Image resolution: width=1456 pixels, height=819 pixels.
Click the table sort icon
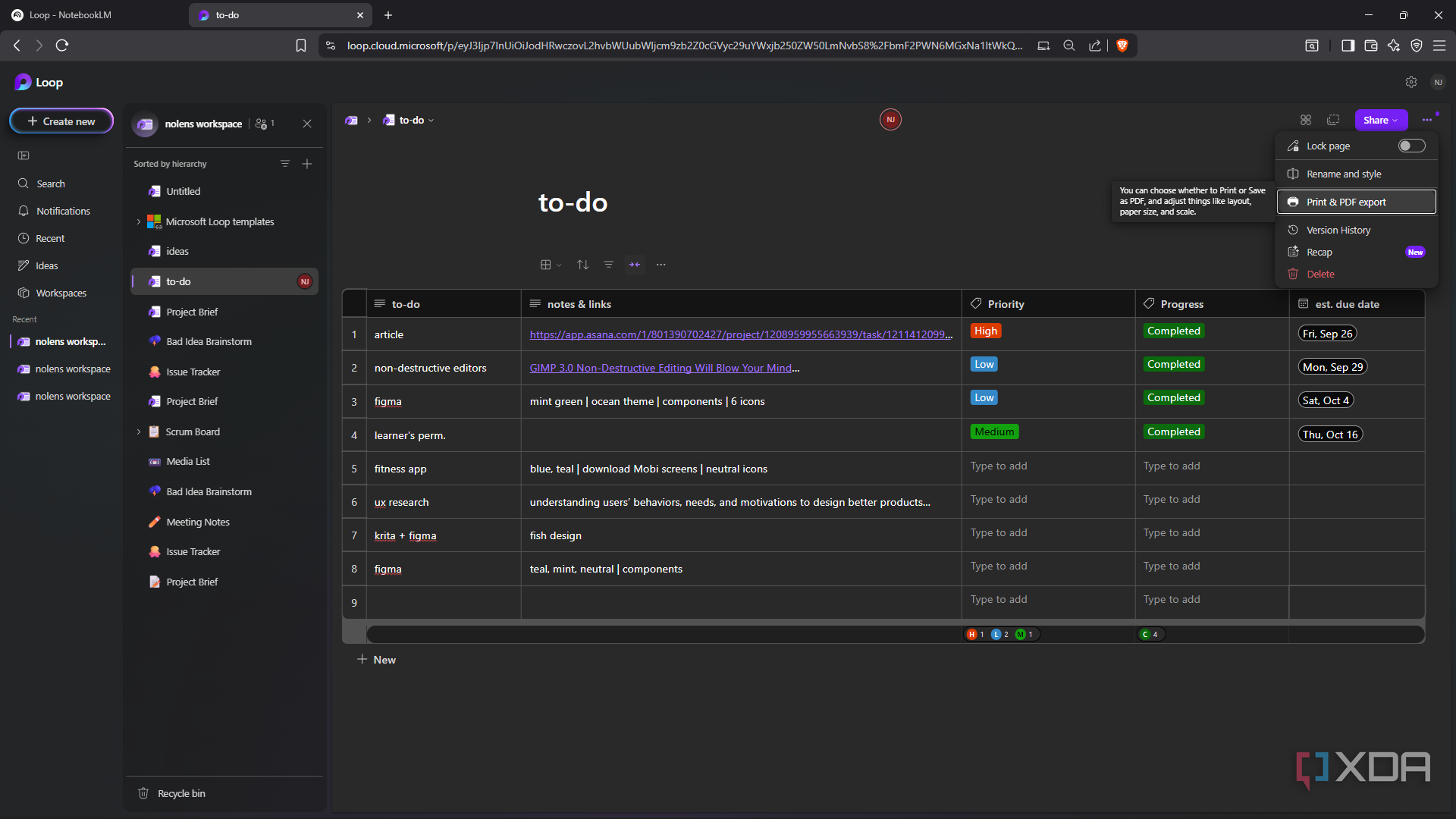click(x=582, y=265)
